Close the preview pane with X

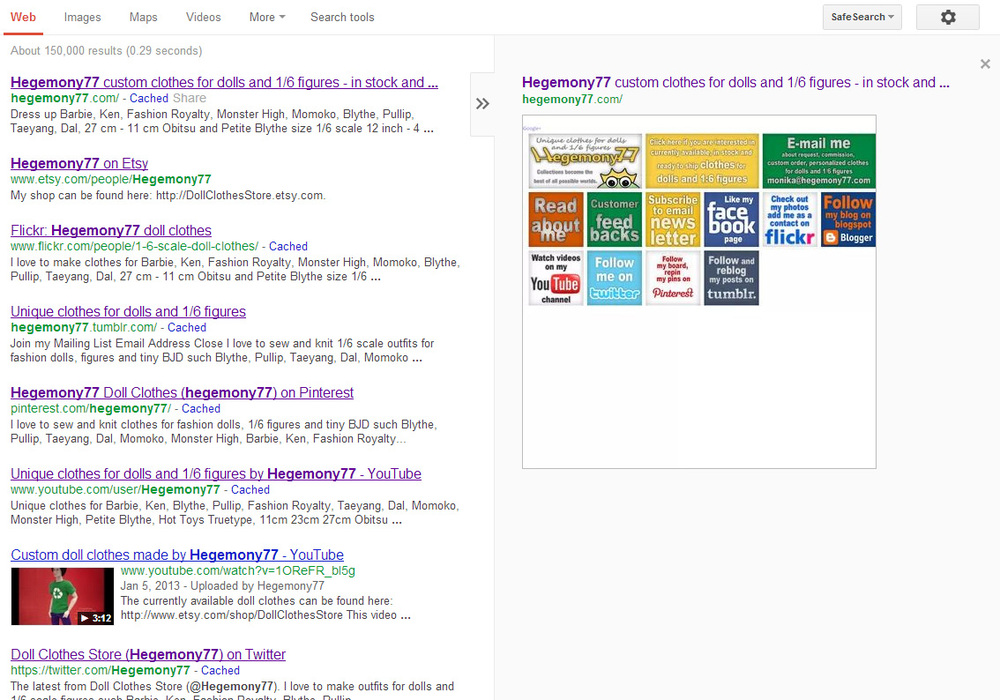pyautogui.click(x=985, y=64)
